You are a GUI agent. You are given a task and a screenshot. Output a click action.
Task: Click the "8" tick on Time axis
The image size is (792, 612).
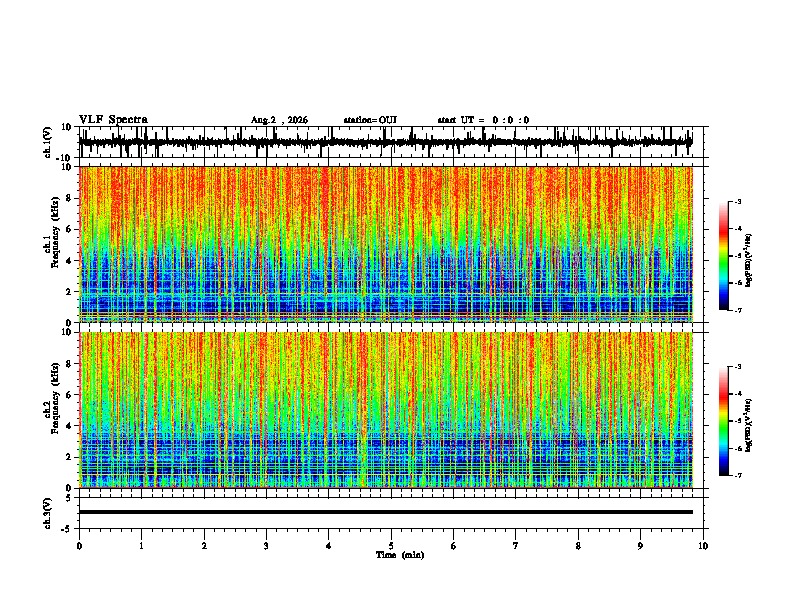578,546
